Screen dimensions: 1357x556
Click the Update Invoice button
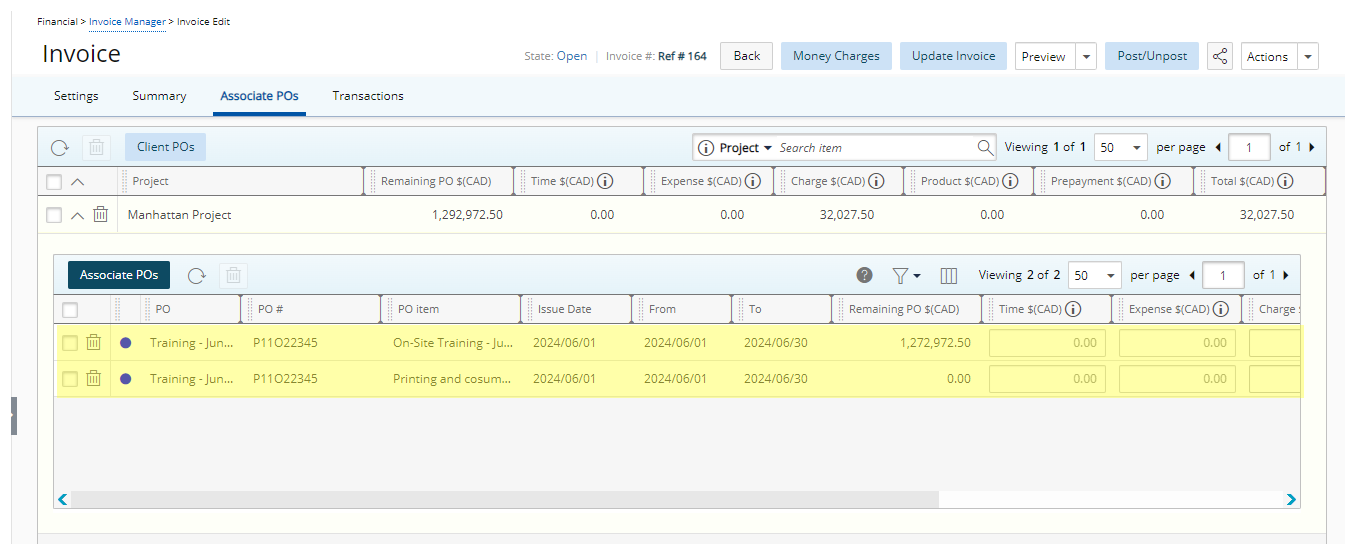(954, 56)
